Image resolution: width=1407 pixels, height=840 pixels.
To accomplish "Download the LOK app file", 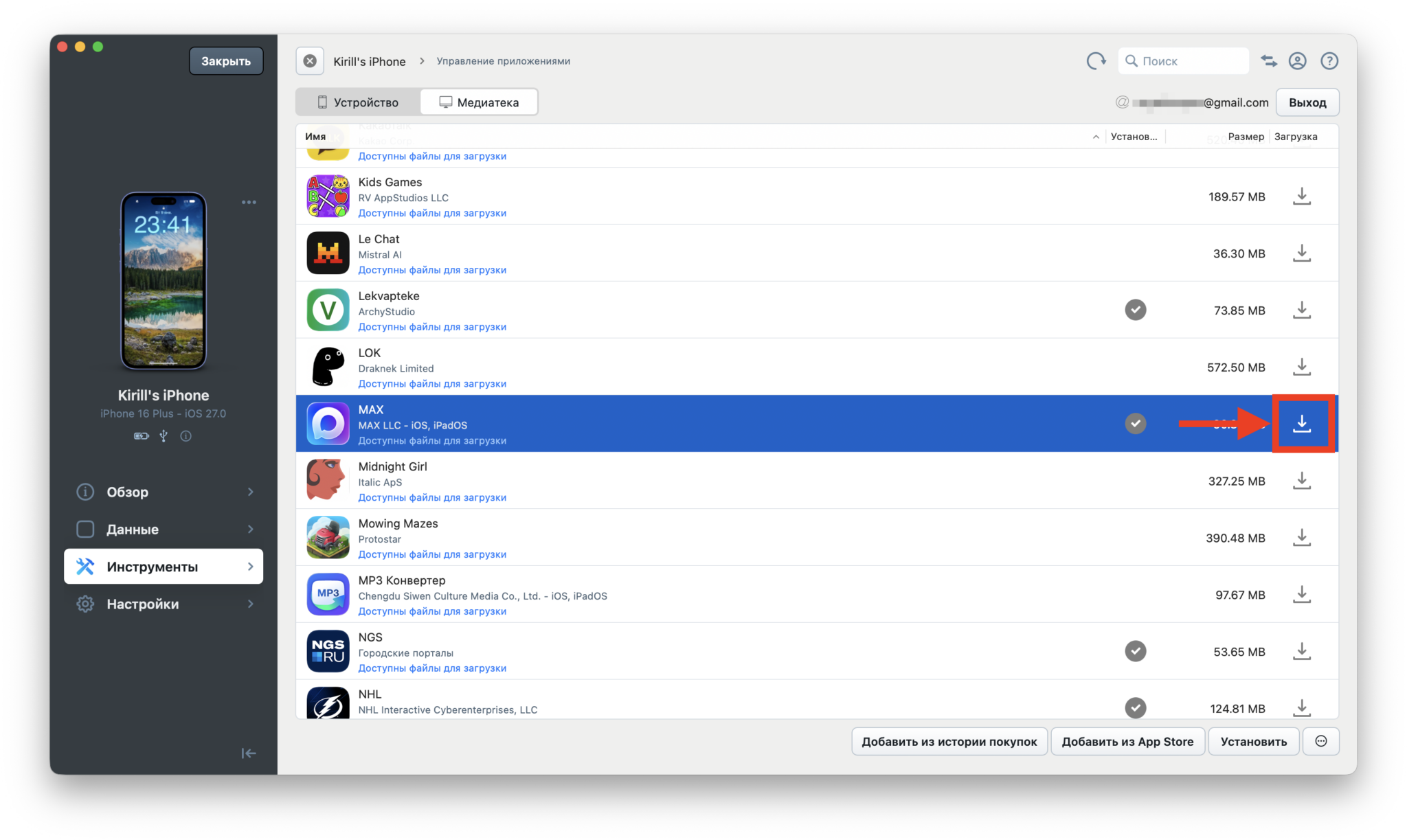I will click(x=1301, y=367).
